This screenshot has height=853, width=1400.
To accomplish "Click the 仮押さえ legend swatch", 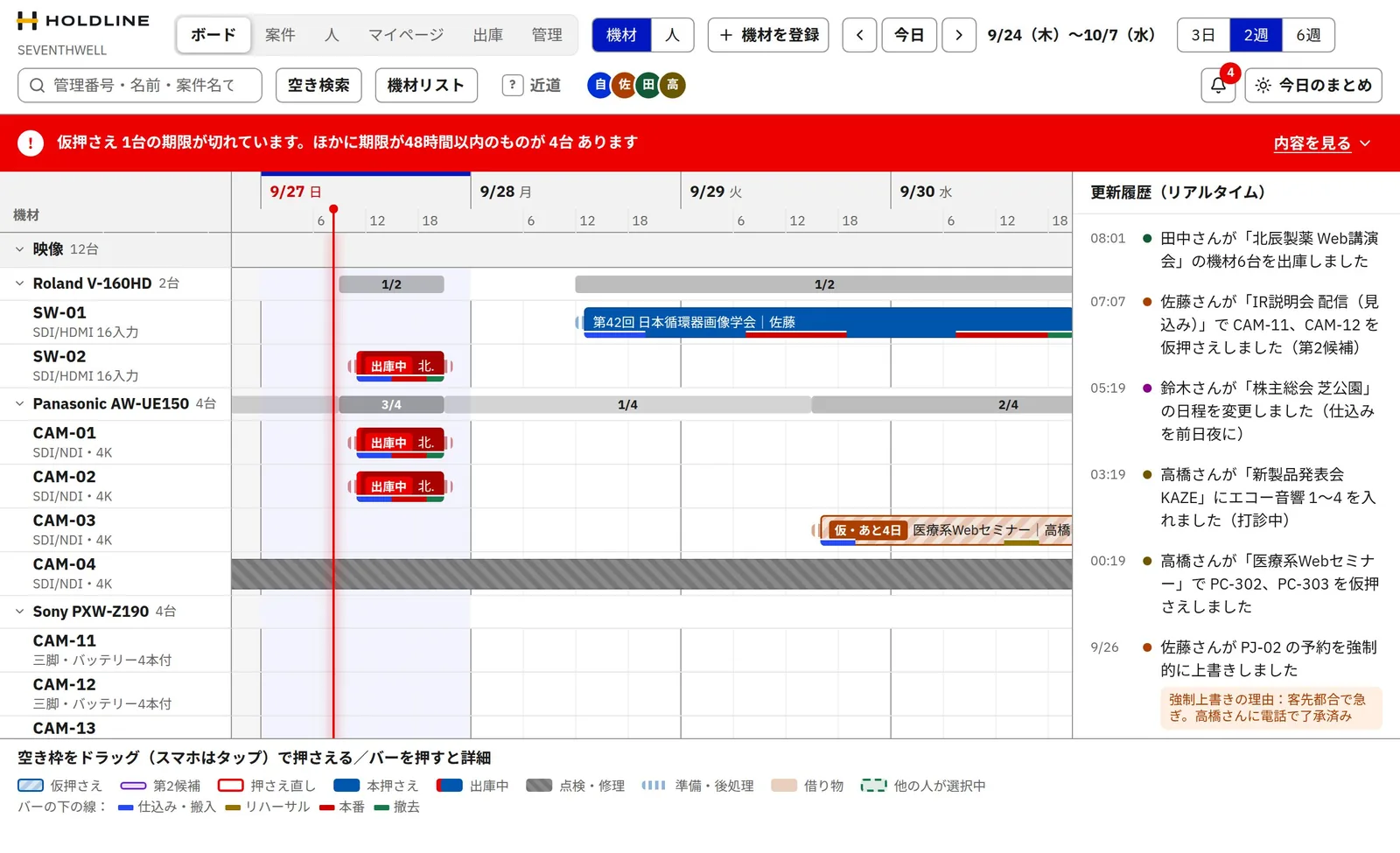I will coord(30,786).
